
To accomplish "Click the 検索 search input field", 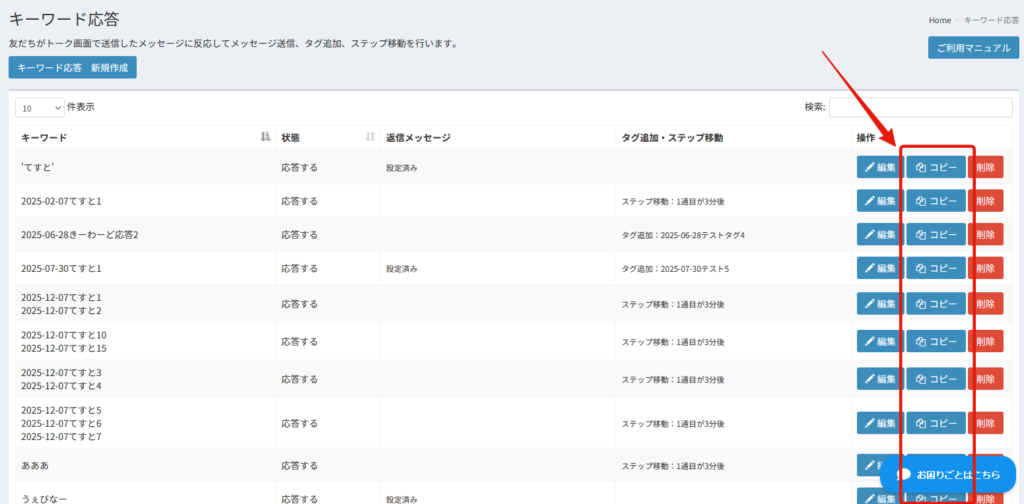I will click(x=920, y=107).
